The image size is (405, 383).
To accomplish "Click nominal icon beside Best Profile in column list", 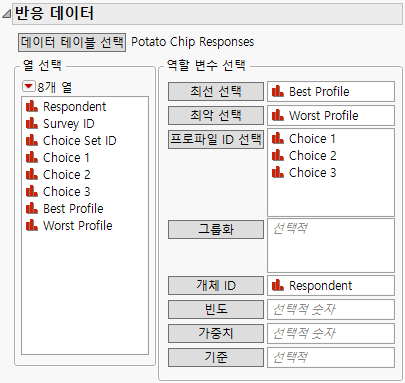I will click(x=32, y=208).
